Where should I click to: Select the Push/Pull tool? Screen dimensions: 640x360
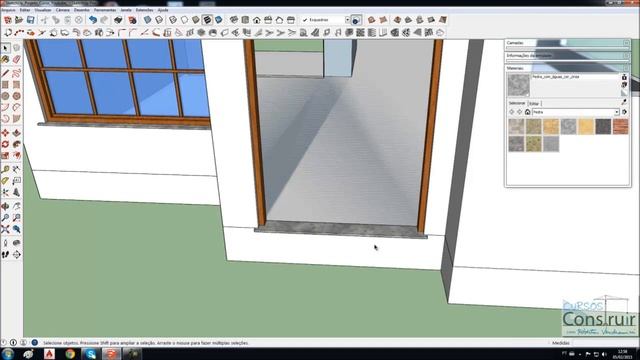click(17, 133)
